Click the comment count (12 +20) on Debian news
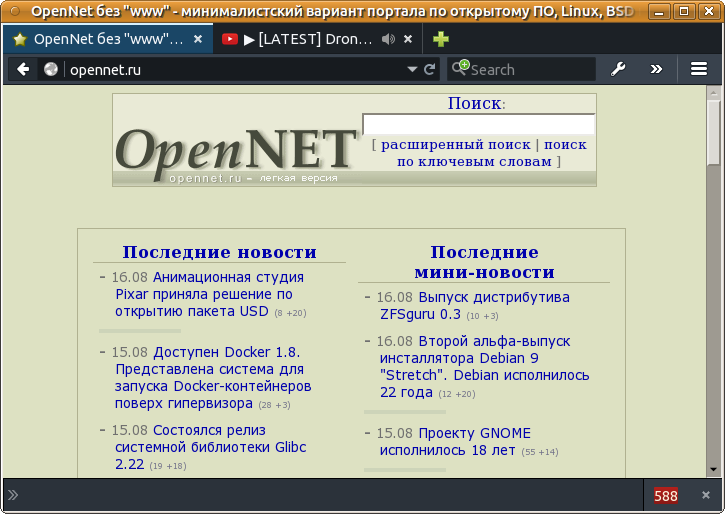 click(457, 394)
